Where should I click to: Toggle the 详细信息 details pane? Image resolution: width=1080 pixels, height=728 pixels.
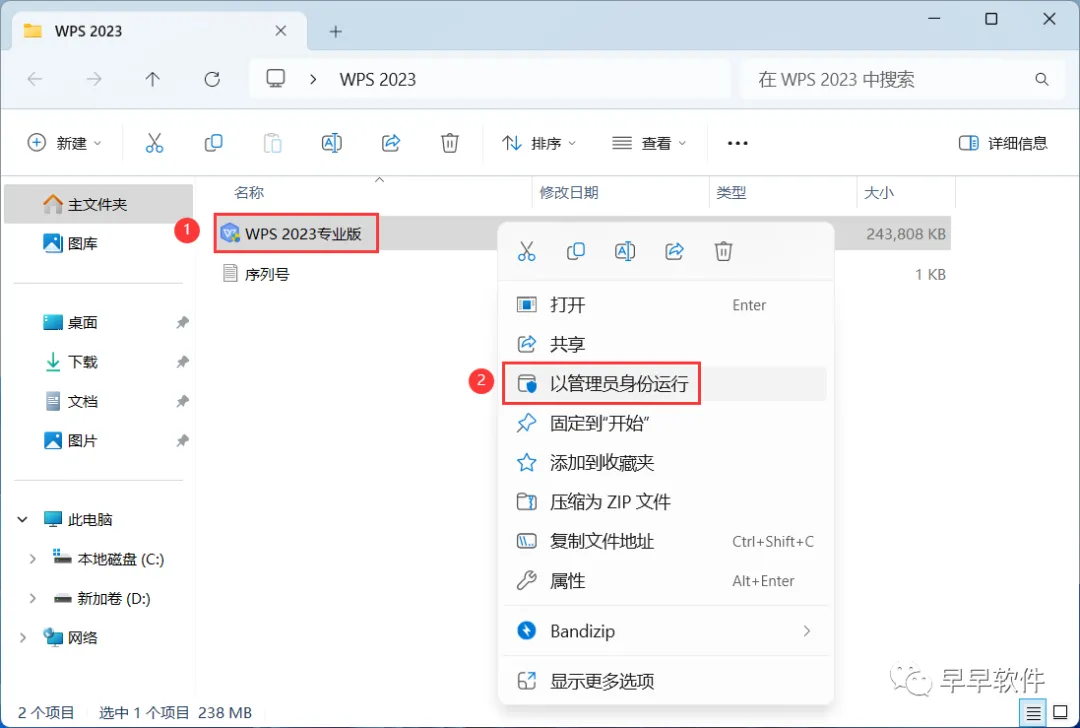click(1003, 143)
